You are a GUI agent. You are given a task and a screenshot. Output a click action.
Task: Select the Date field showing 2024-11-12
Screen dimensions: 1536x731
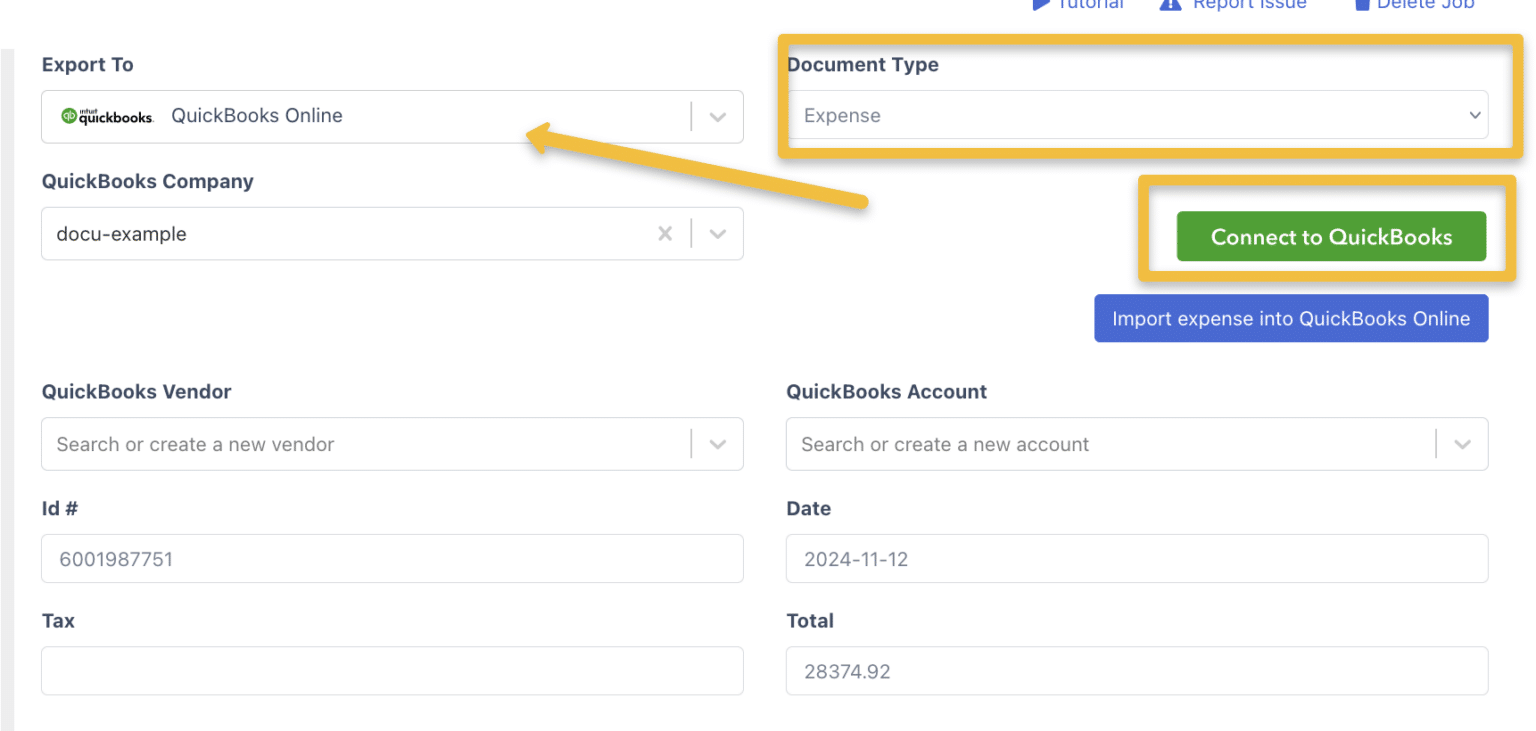pyautogui.click(x=1136, y=559)
